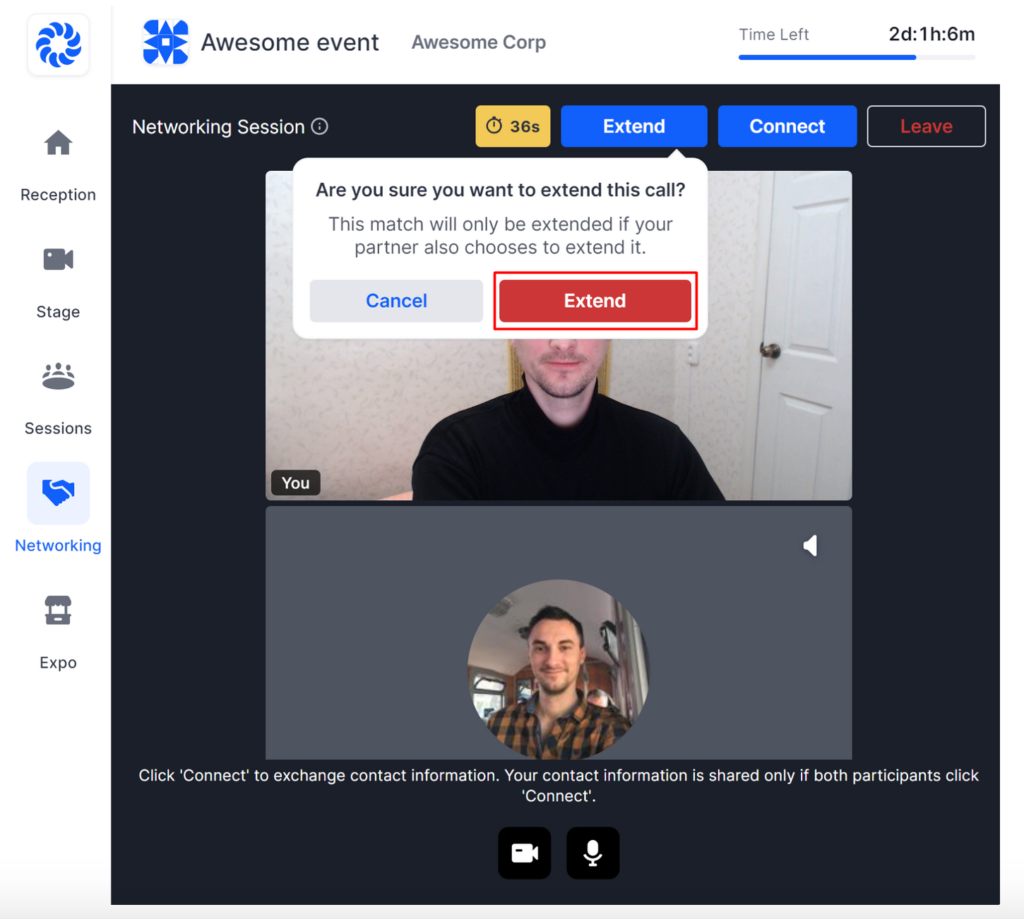The width and height of the screenshot is (1024, 919).
Task: Click the partner's round profile photo
Action: pos(558,669)
